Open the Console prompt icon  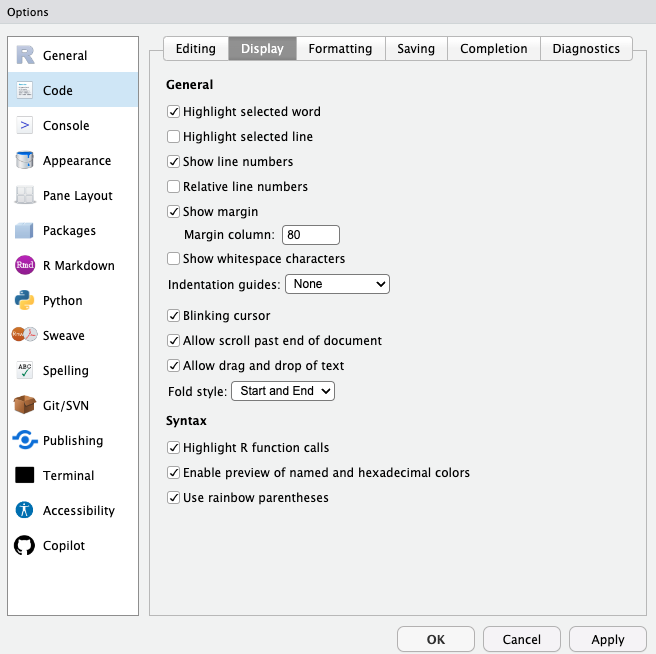pyautogui.click(x=25, y=125)
